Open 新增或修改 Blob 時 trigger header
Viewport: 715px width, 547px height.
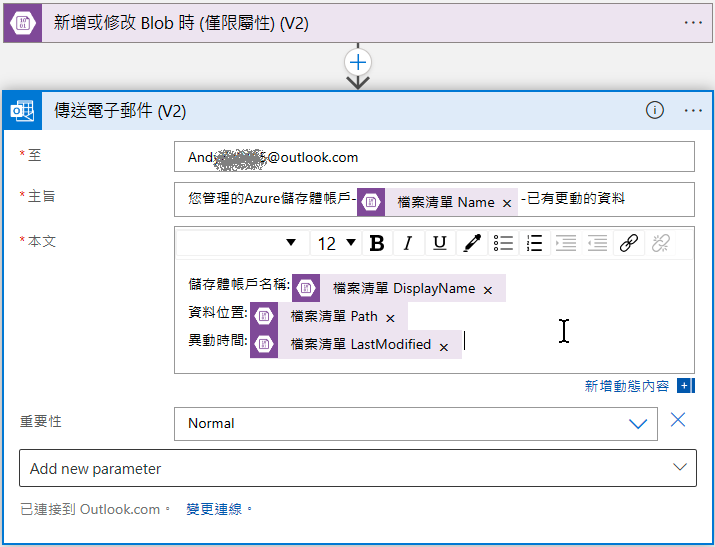pos(358,23)
